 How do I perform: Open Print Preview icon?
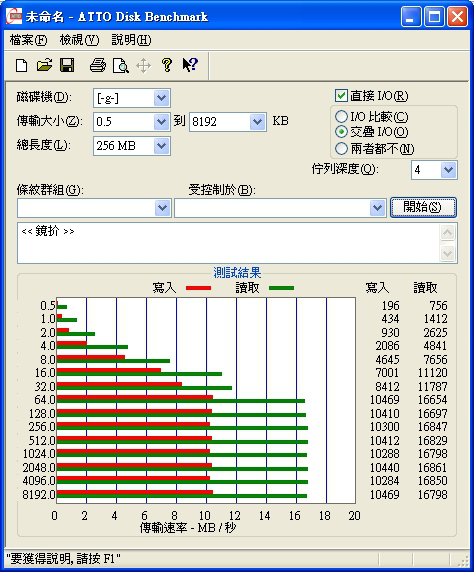coord(120,66)
